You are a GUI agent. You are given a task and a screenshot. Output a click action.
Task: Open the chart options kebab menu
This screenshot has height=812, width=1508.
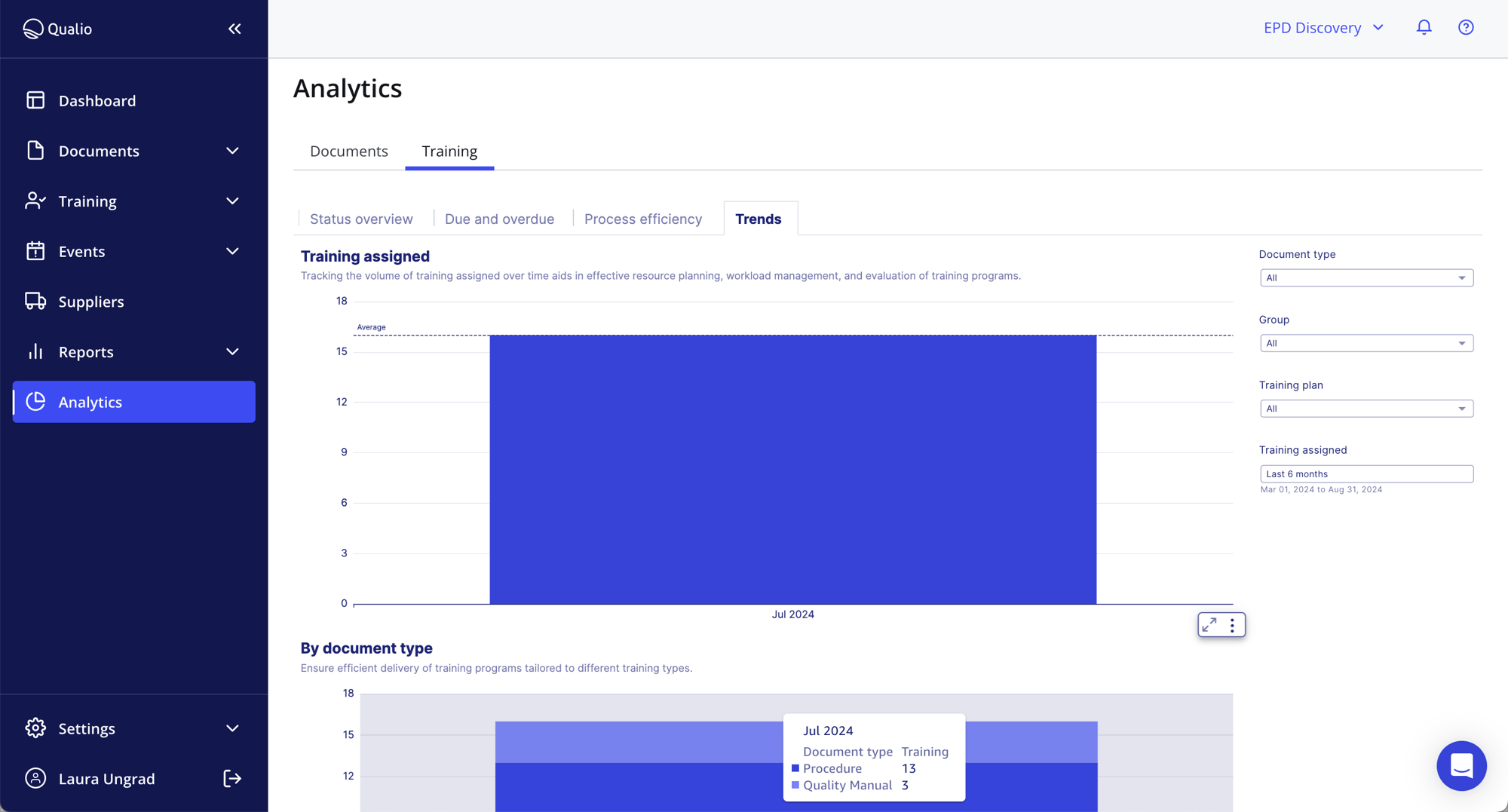click(1233, 624)
